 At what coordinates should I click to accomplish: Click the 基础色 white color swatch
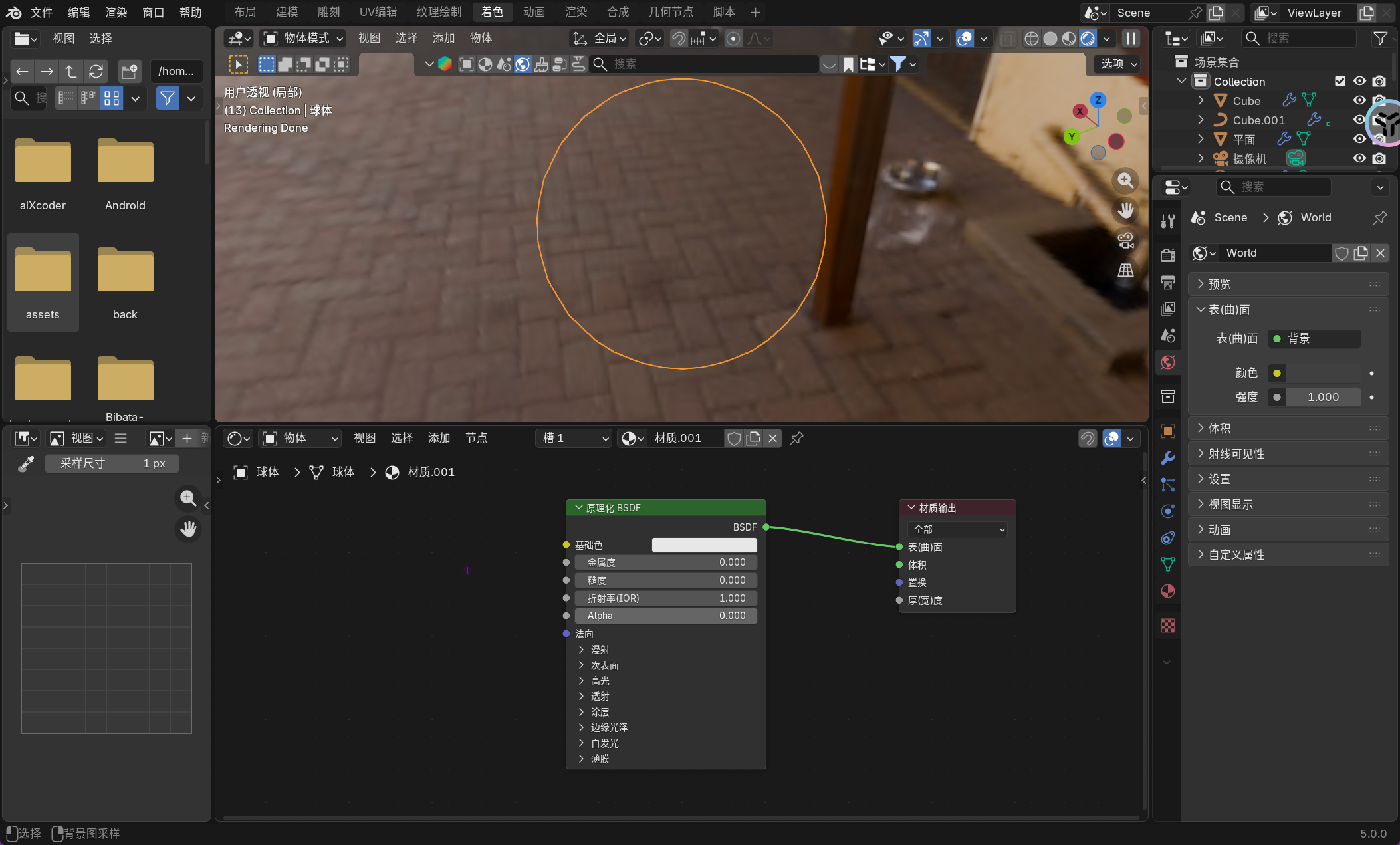coord(704,545)
